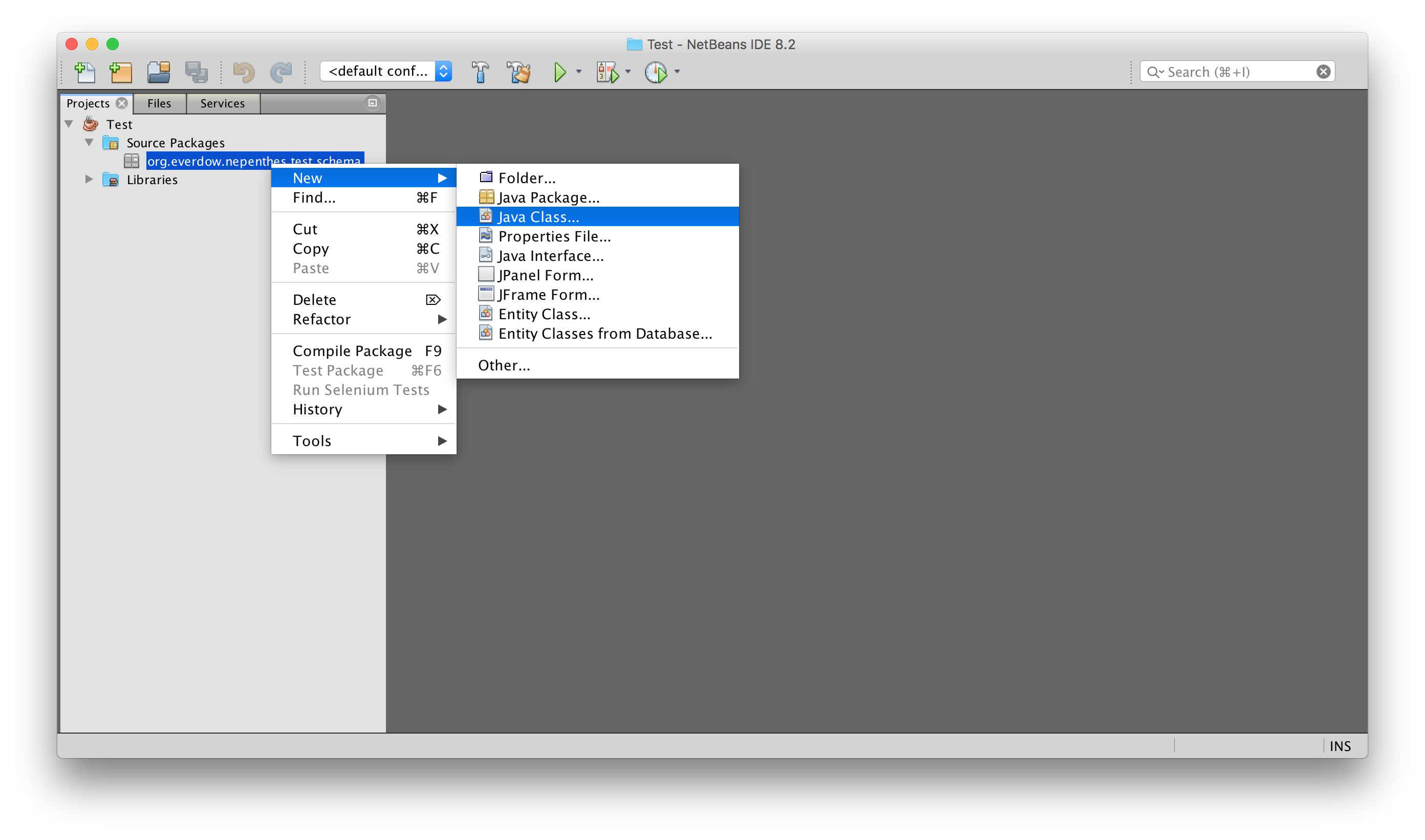Close the Projects tab

tap(121, 103)
